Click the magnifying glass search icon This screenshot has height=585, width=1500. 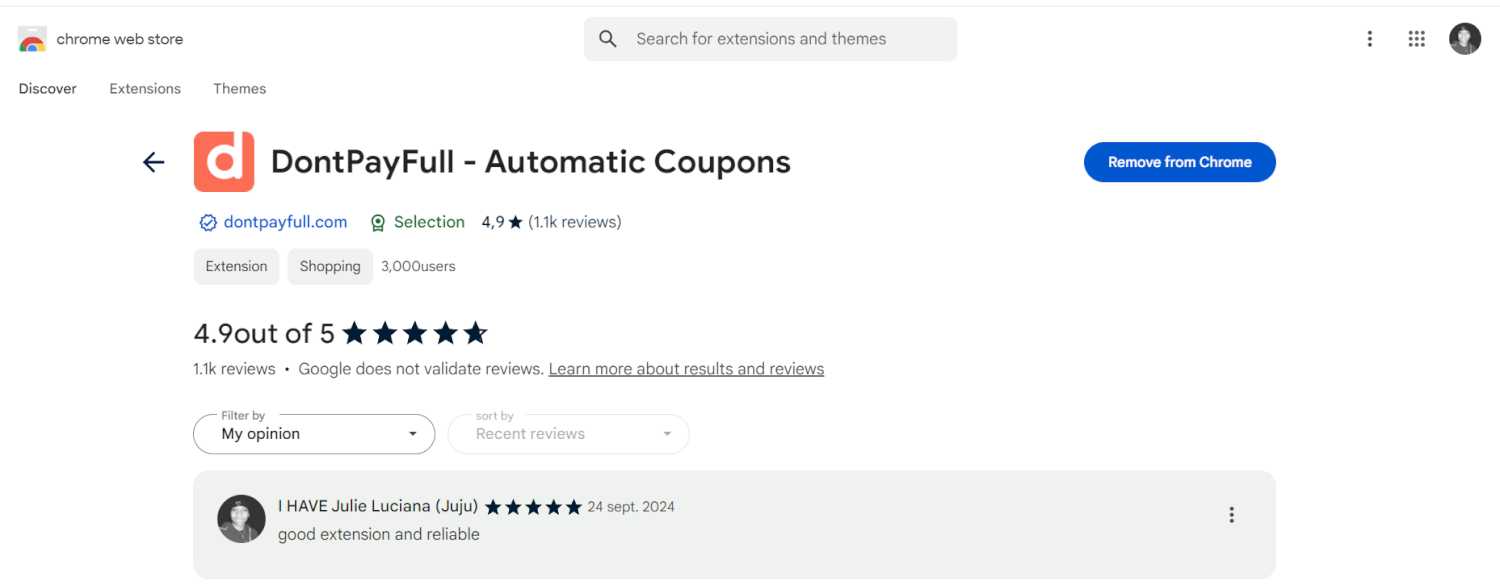point(608,39)
